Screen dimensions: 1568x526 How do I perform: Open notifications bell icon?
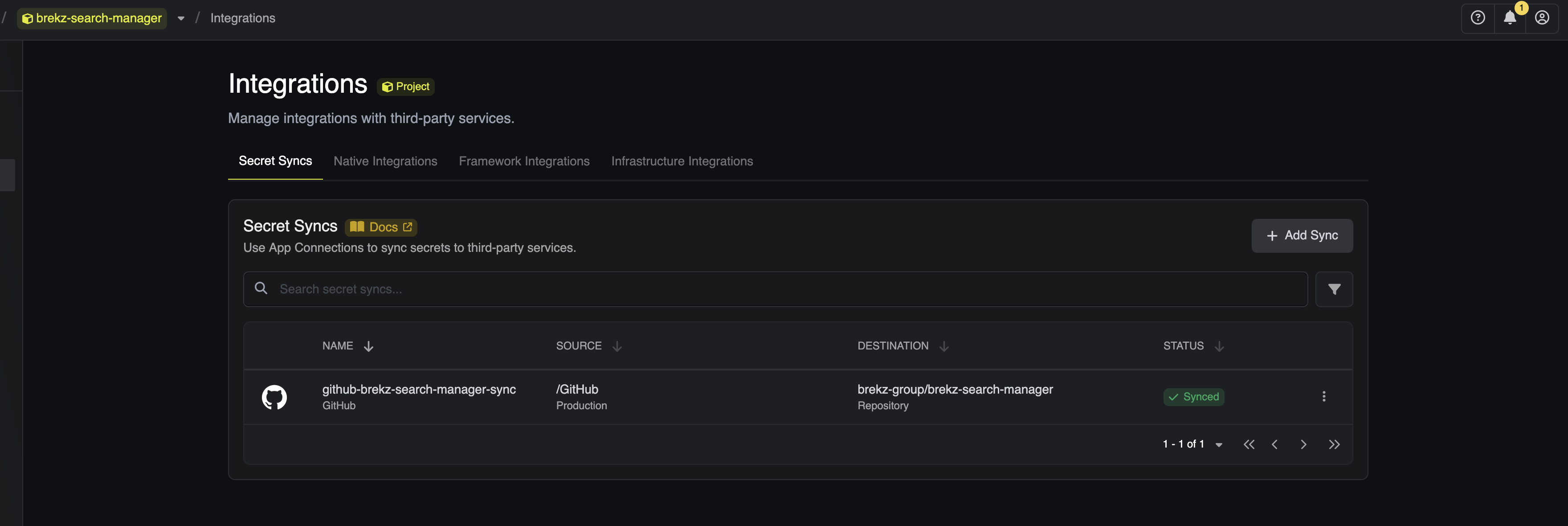1510,18
